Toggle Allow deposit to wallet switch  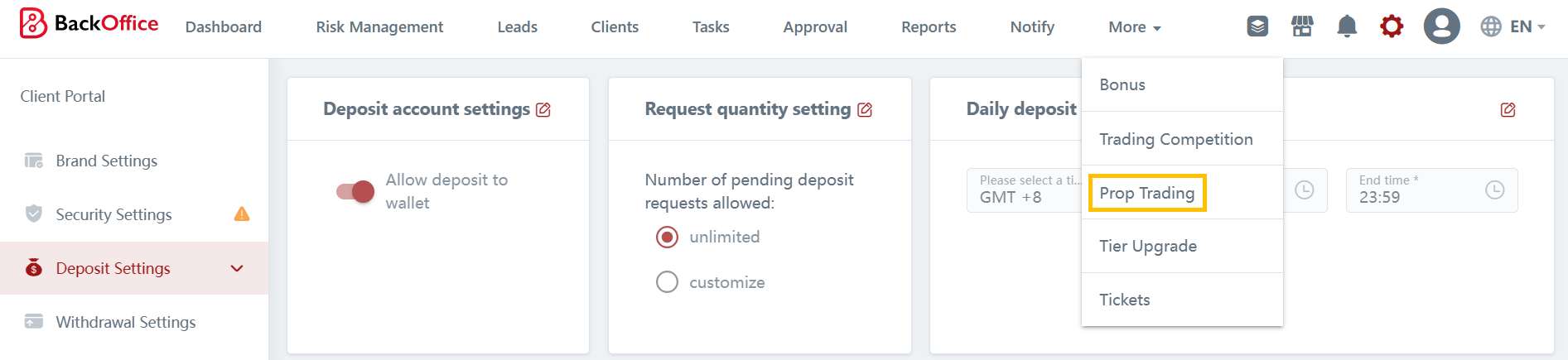[355, 191]
